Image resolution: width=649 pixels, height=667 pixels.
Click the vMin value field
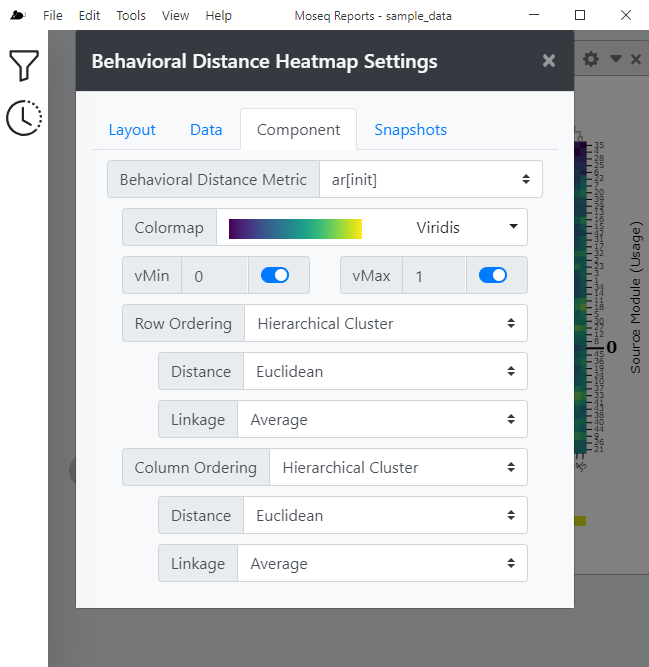(x=215, y=275)
